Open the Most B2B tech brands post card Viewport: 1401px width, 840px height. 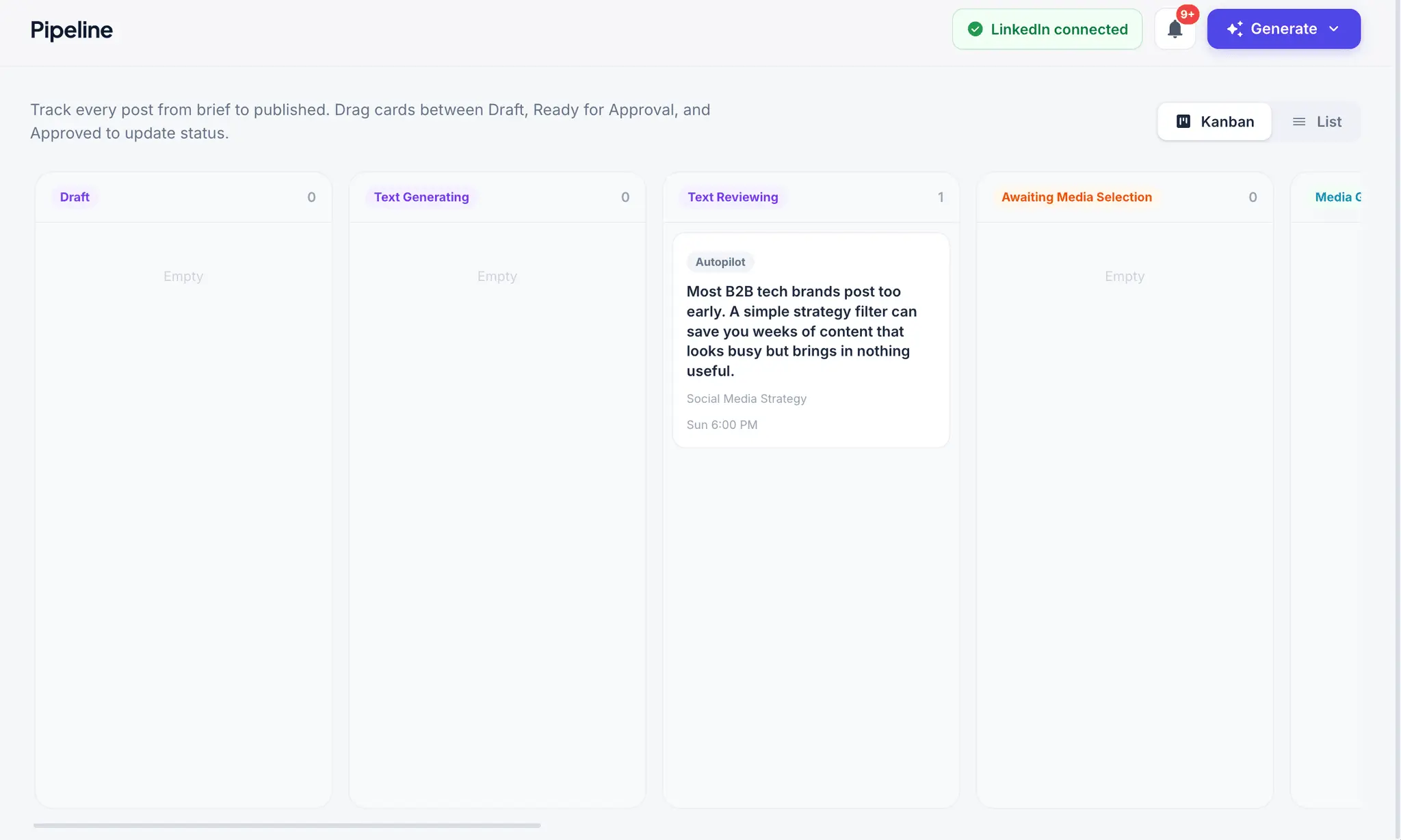(x=811, y=340)
